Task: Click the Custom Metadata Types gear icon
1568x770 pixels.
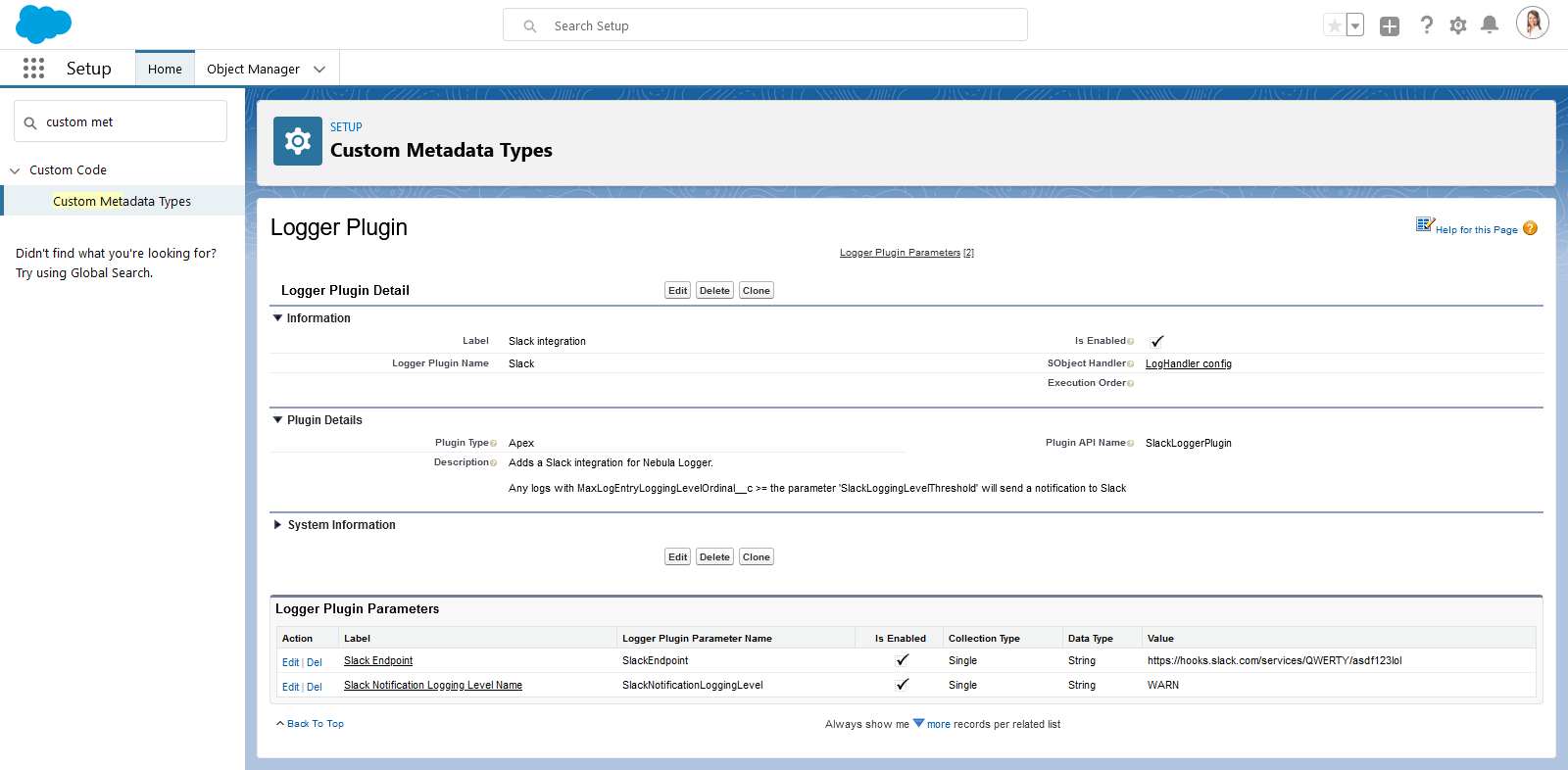Action: (298, 141)
